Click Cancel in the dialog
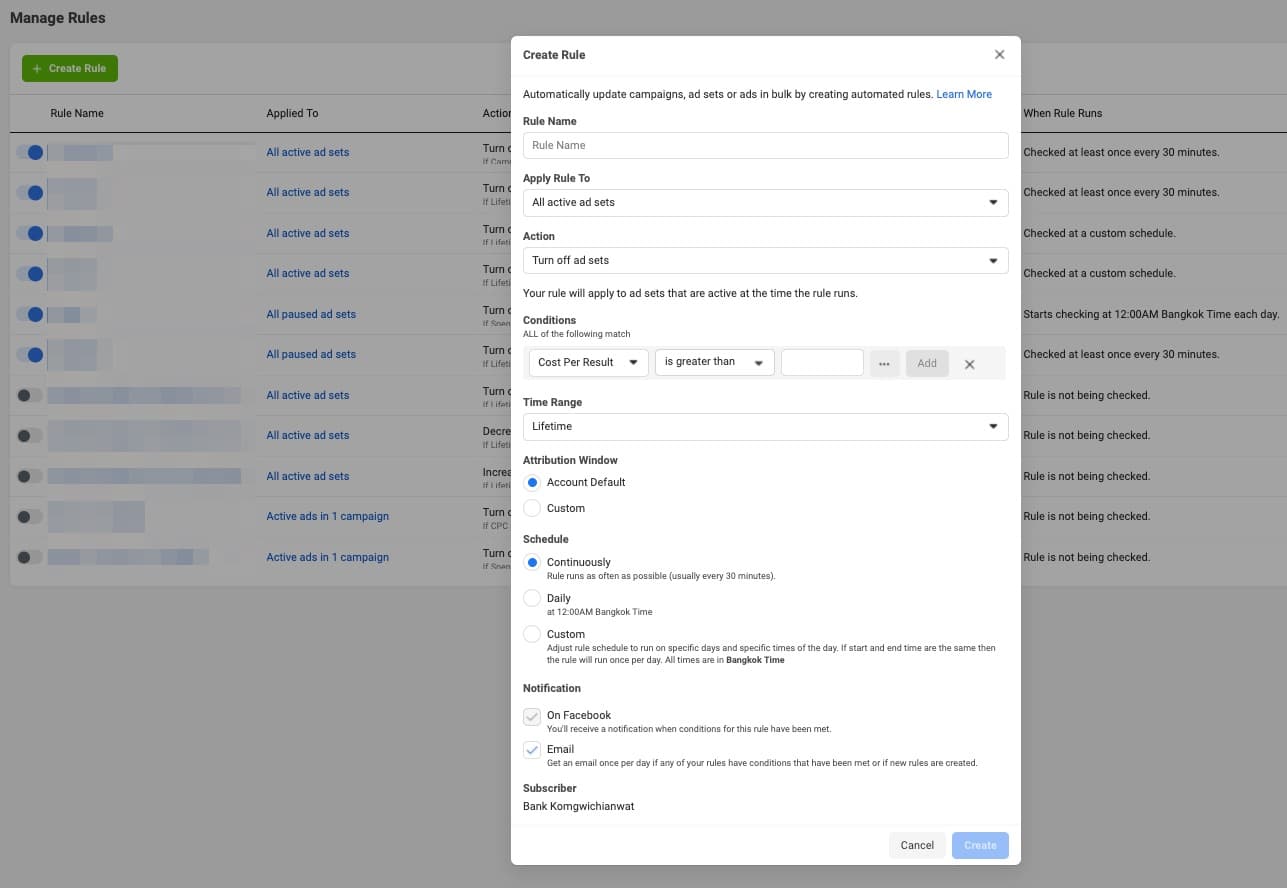 point(916,845)
